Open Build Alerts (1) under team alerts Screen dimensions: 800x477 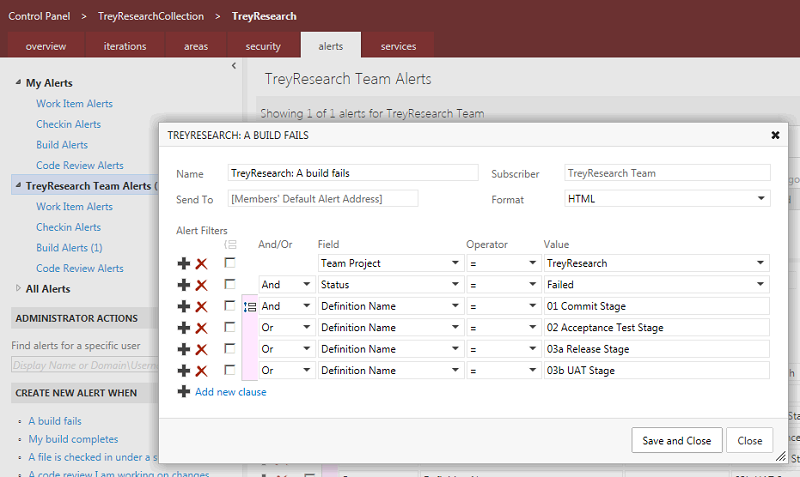(69, 248)
